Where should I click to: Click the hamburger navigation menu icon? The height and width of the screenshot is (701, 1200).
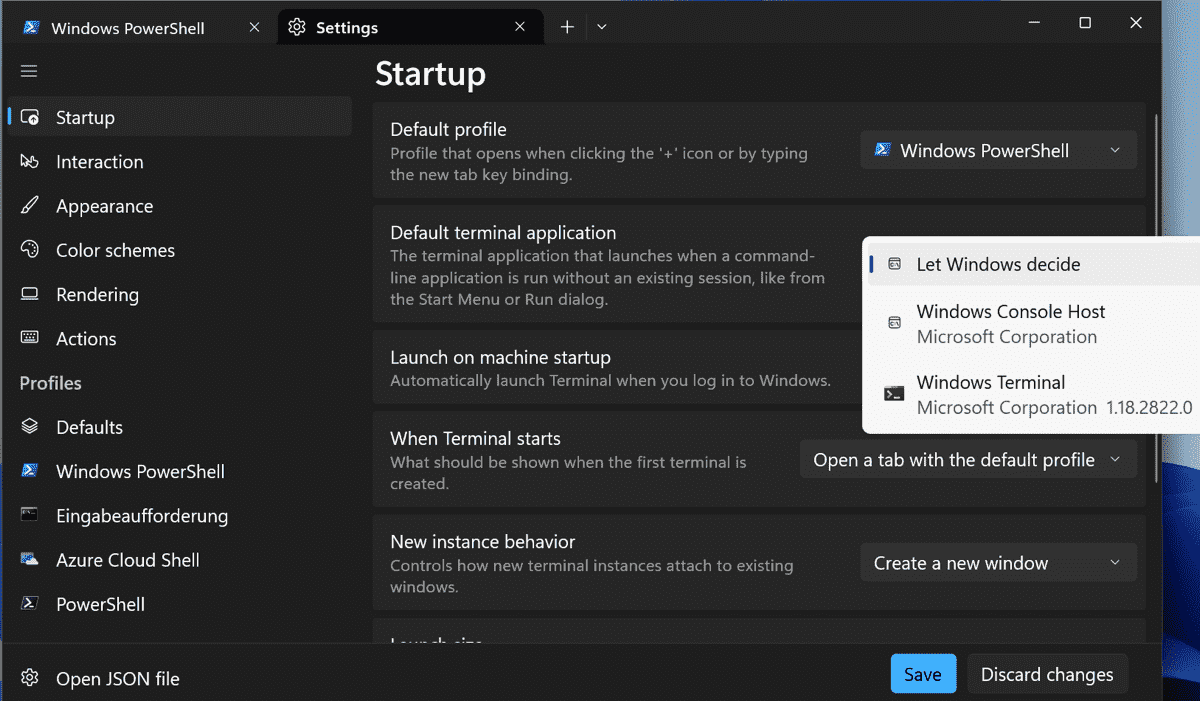(x=29, y=71)
